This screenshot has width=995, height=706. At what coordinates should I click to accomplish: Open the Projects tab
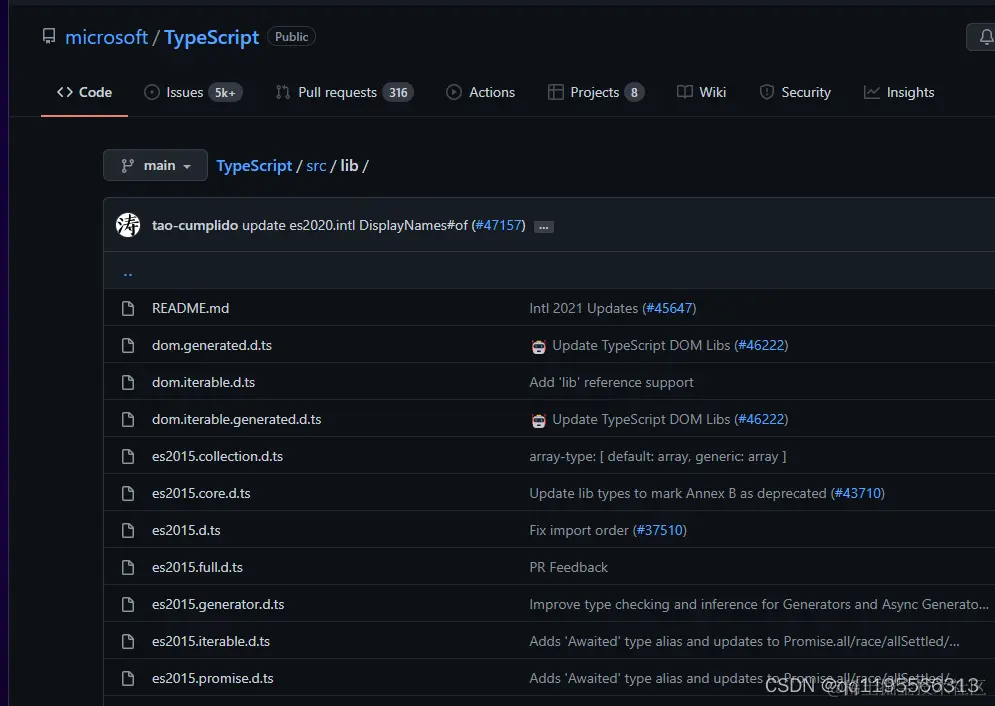tap(596, 92)
